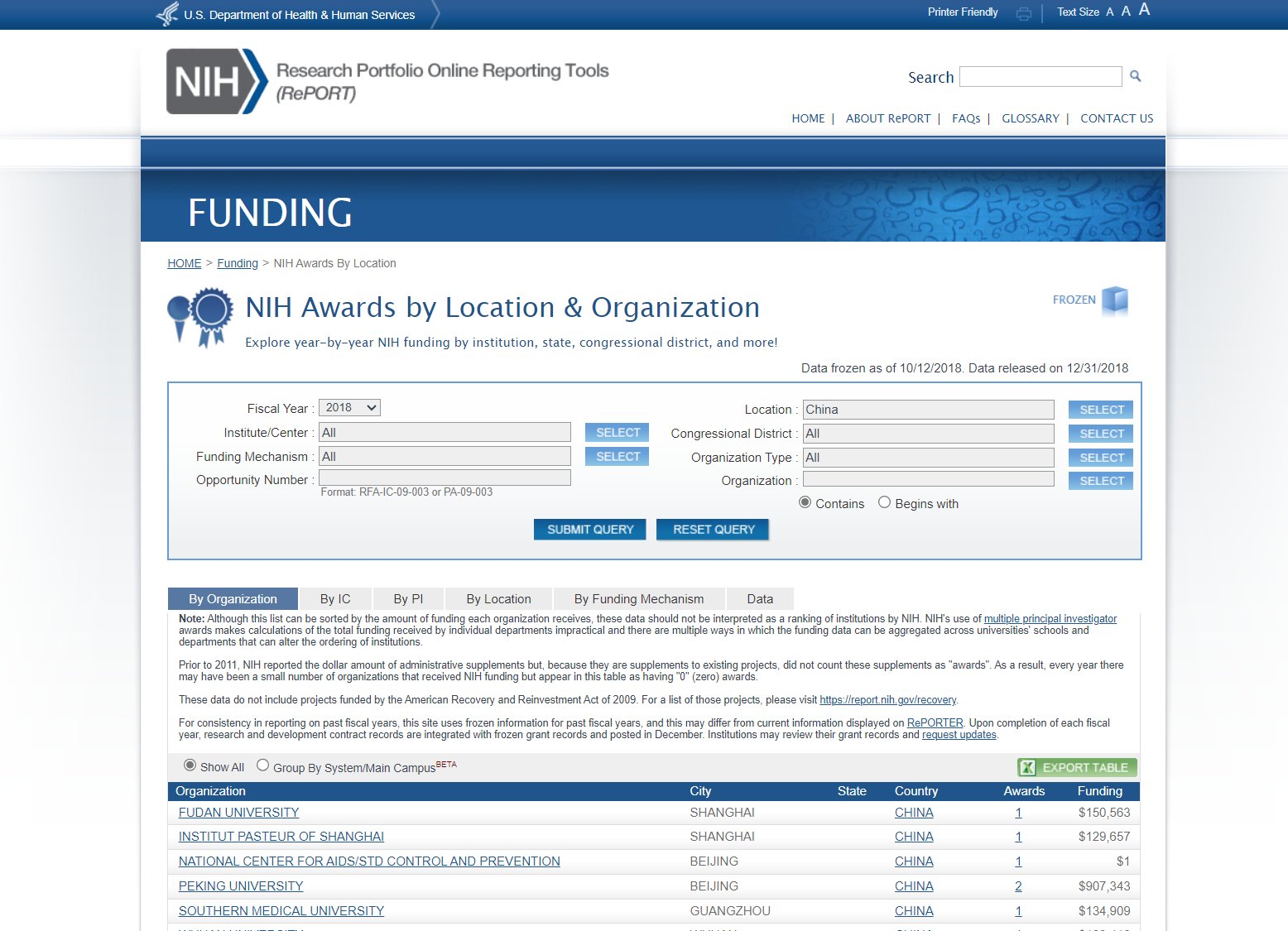Viewport: 1288px width, 931px height.
Task: Switch to By Funding Mechanism tab
Action: (x=639, y=599)
